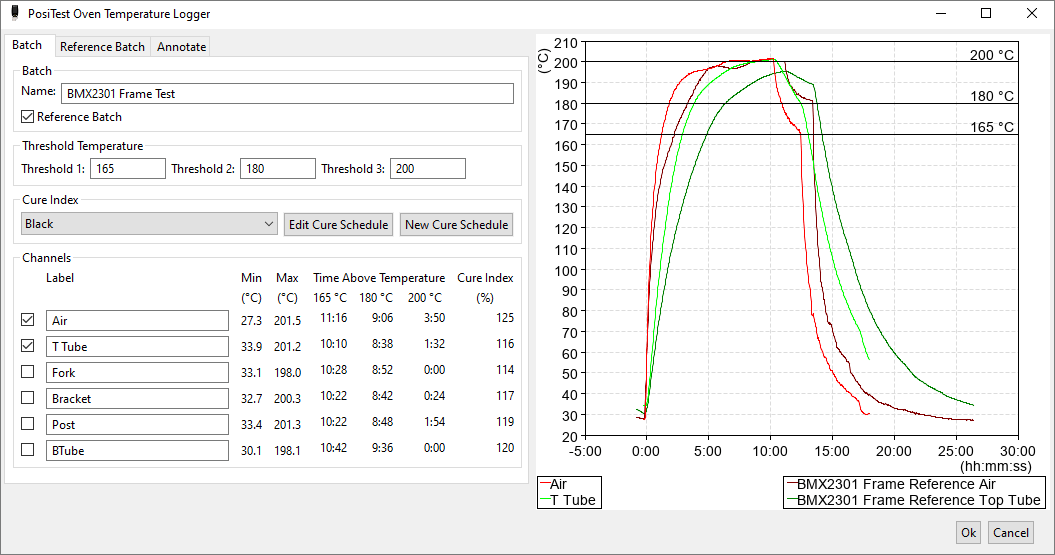Open the Cure Index Black dropdown

click(149, 224)
